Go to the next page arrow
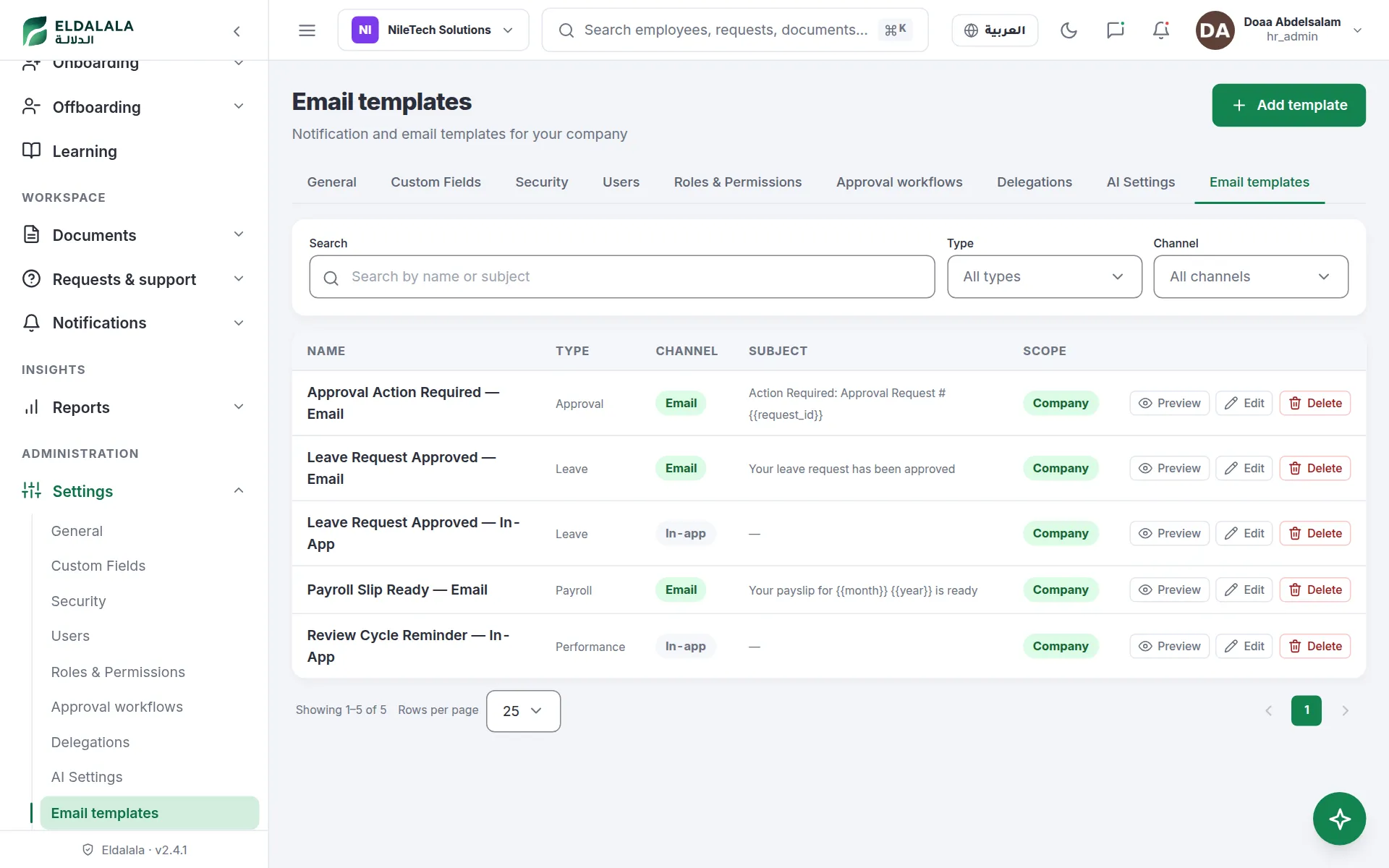Viewport: 1389px width, 868px height. pos(1345,711)
